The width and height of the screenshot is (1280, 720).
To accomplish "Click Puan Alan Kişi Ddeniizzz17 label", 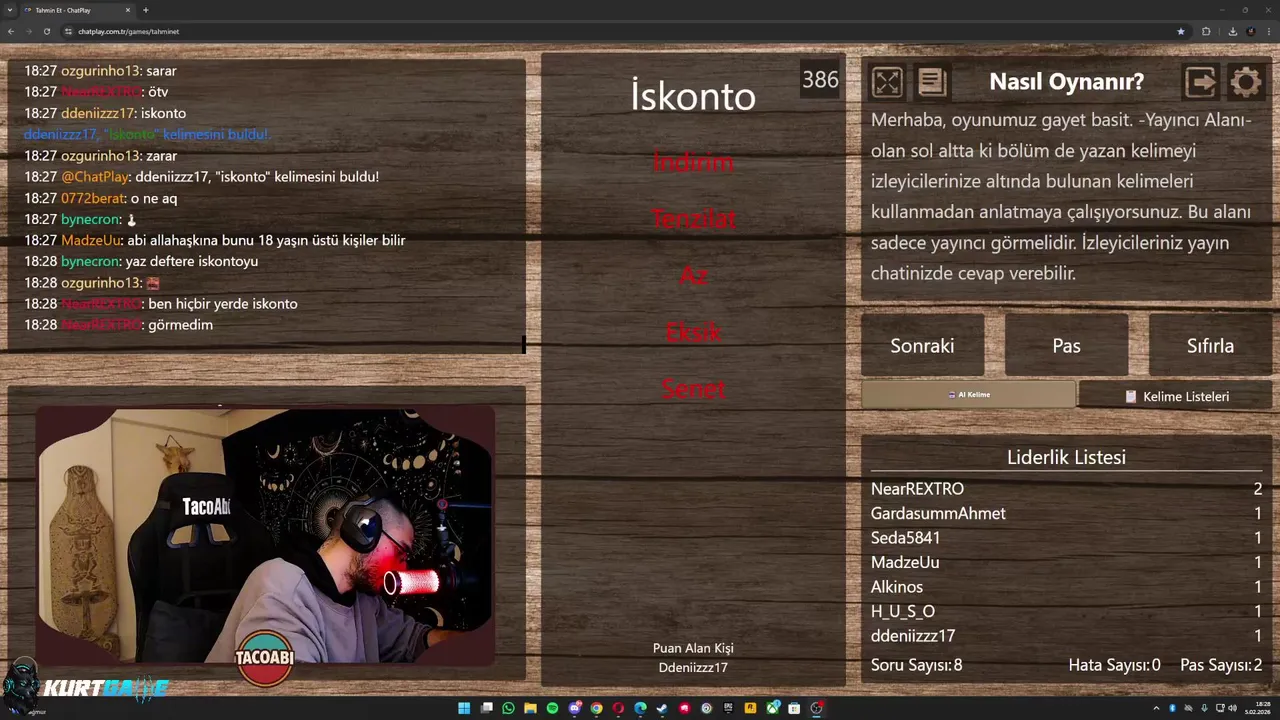I will tap(693, 657).
